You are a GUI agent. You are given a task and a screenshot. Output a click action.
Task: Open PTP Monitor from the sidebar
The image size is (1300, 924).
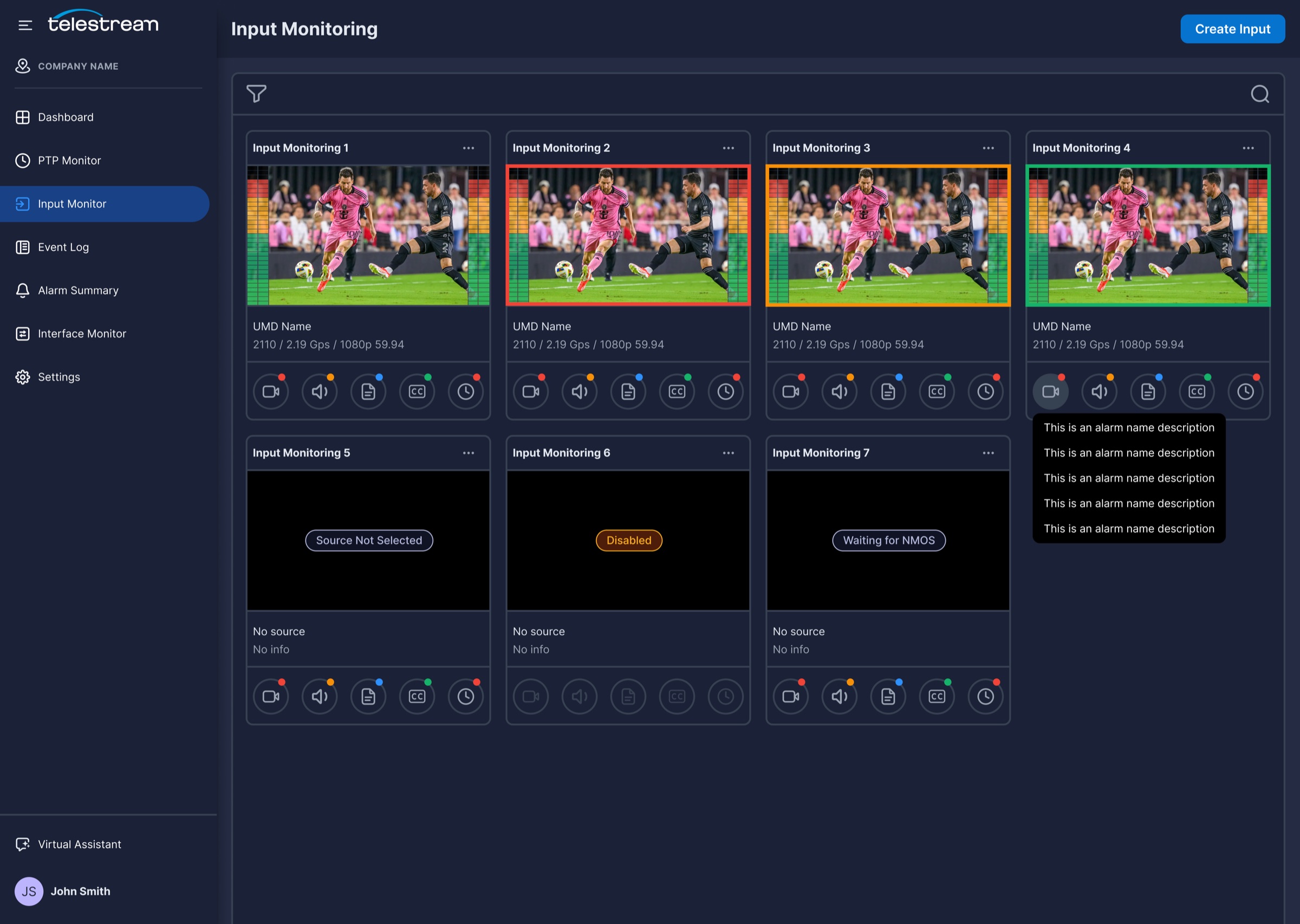click(105, 160)
